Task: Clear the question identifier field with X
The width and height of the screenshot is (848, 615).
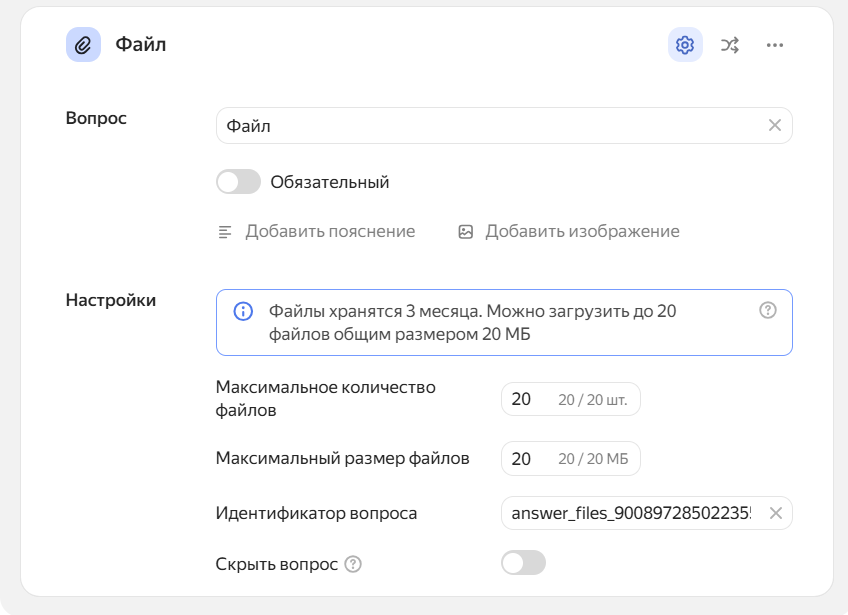Action: point(775,513)
